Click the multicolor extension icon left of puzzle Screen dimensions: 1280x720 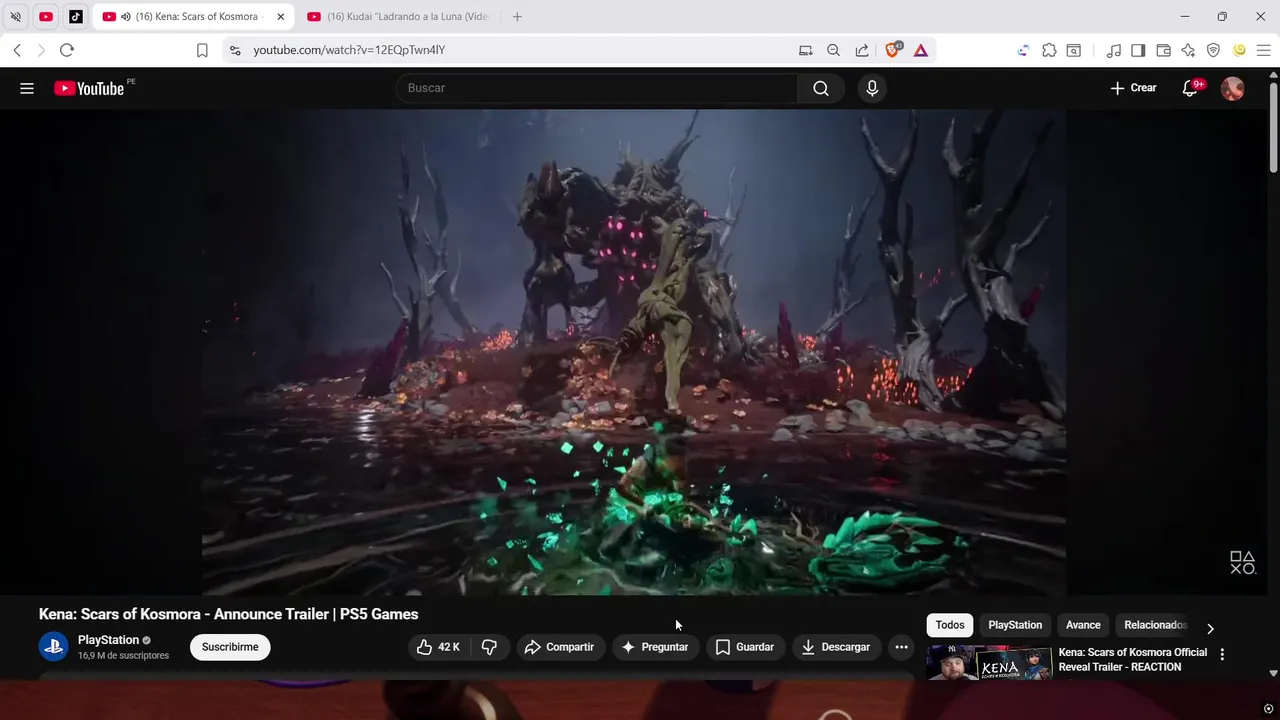point(1023,50)
